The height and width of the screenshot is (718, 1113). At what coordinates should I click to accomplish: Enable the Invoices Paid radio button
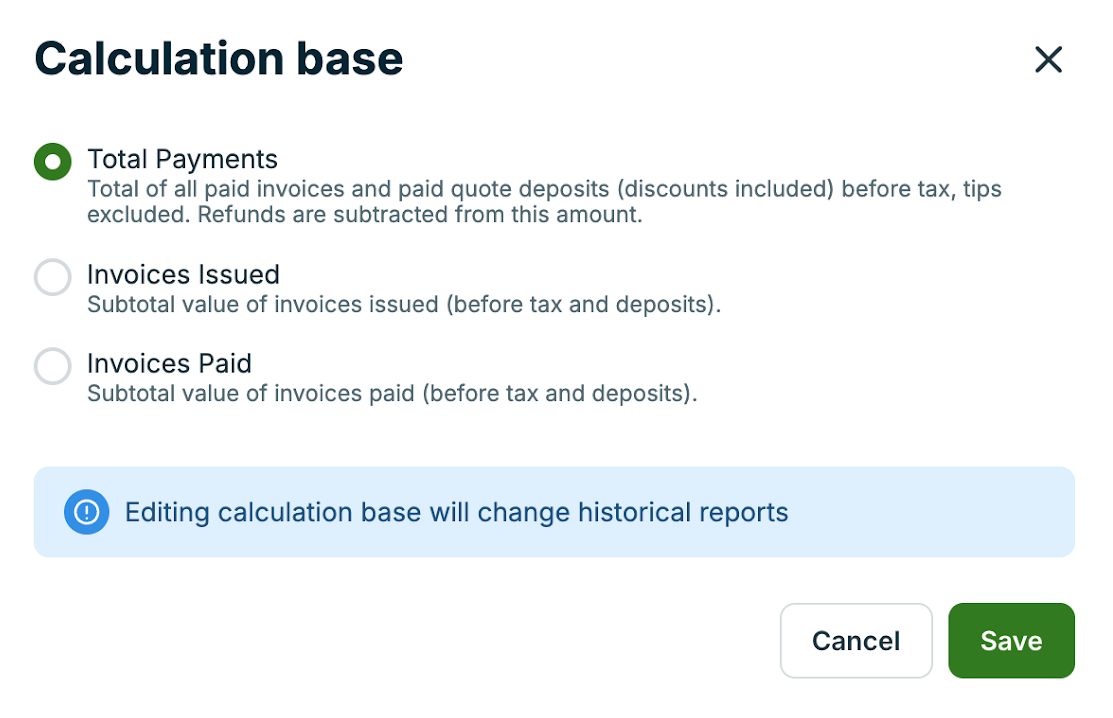pyautogui.click(x=53, y=366)
